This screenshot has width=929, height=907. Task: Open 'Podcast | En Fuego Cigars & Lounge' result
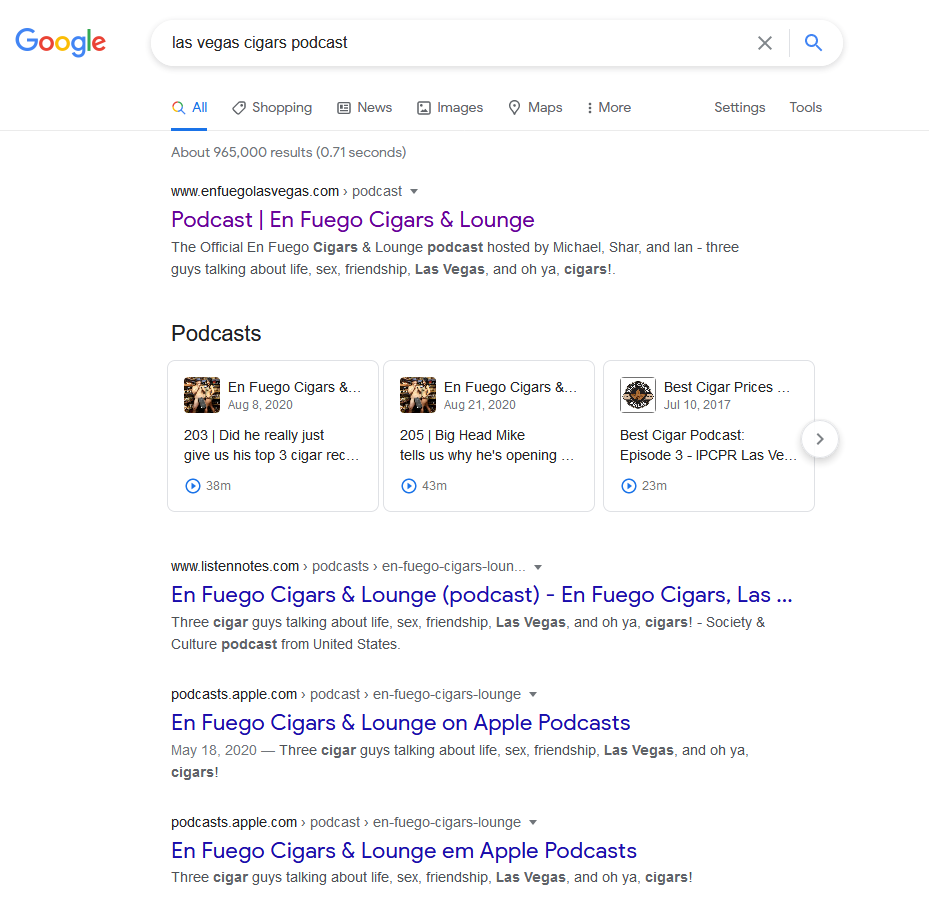click(x=353, y=220)
